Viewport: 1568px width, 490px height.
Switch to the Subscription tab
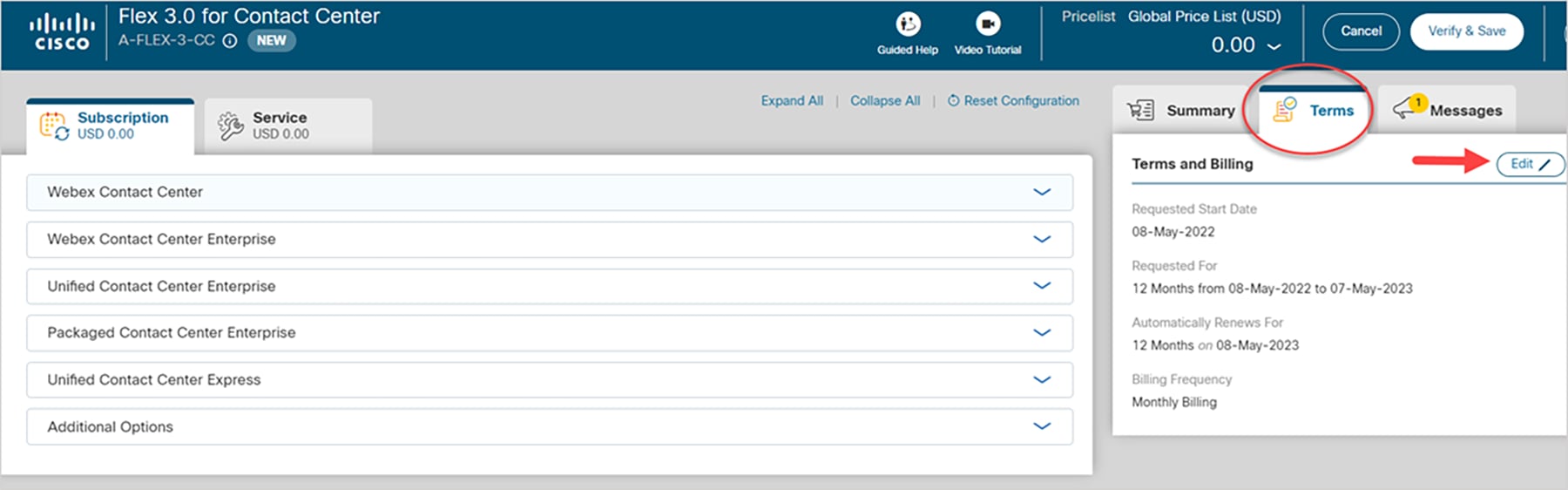[110, 126]
